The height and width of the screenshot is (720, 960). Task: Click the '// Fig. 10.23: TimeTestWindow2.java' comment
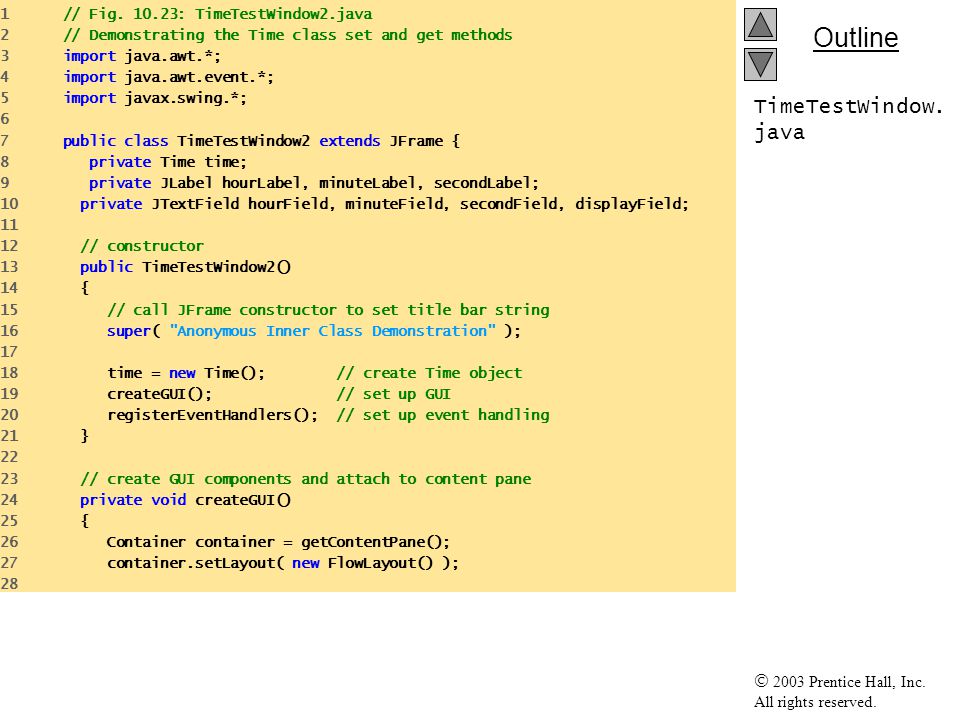[x=218, y=14]
